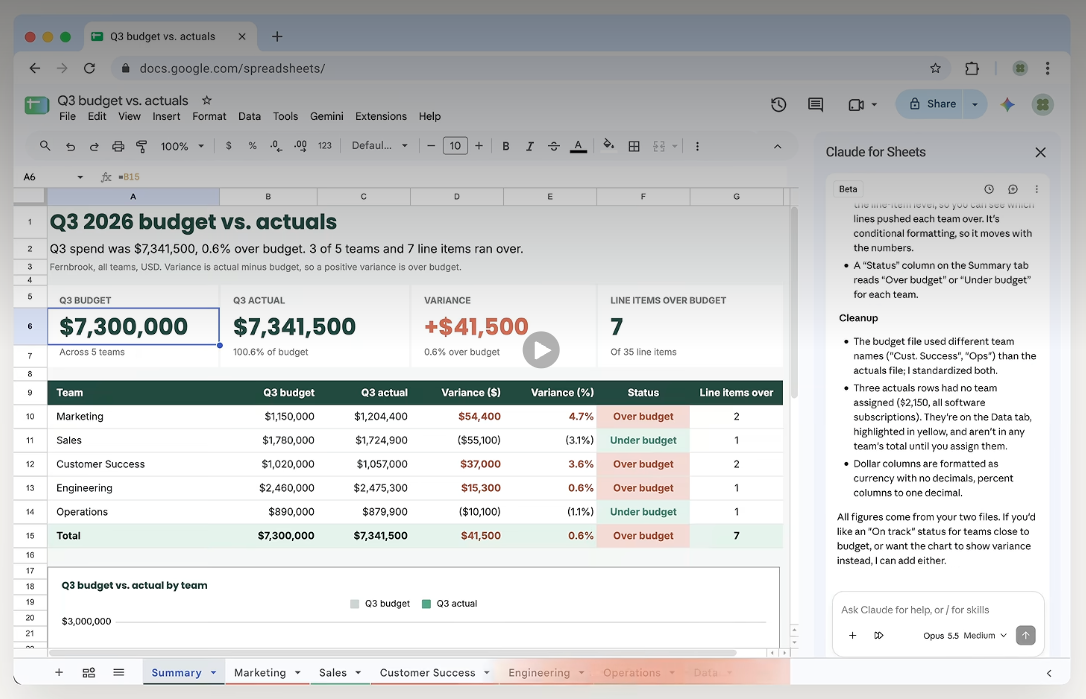Image resolution: width=1086 pixels, height=699 pixels.
Task: Open the Gemini menu
Action: coord(326,116)
